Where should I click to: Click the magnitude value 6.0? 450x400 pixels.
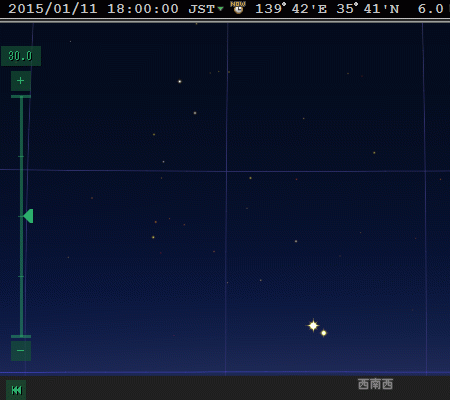click(430, 9)
